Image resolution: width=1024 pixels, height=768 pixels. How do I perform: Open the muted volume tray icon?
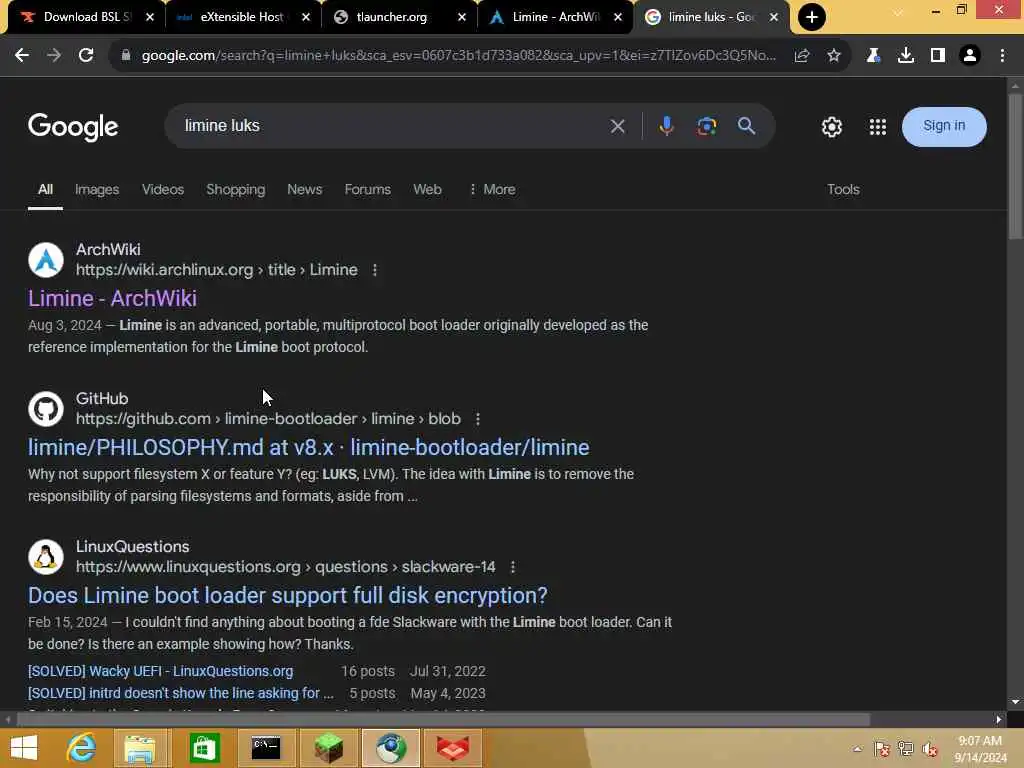931,749
